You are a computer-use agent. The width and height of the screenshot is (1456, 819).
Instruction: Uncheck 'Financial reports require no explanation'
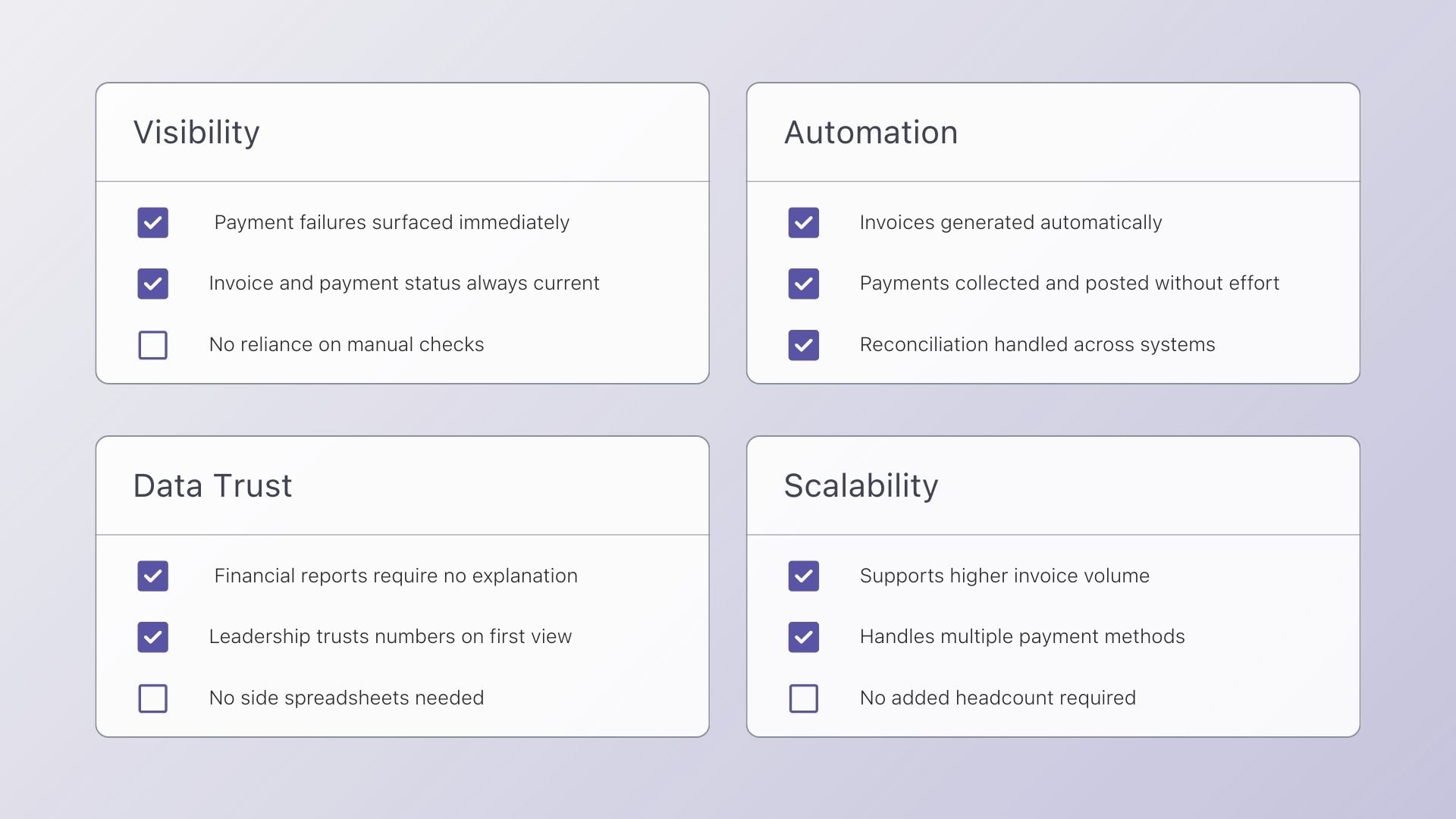pos(152,576)
